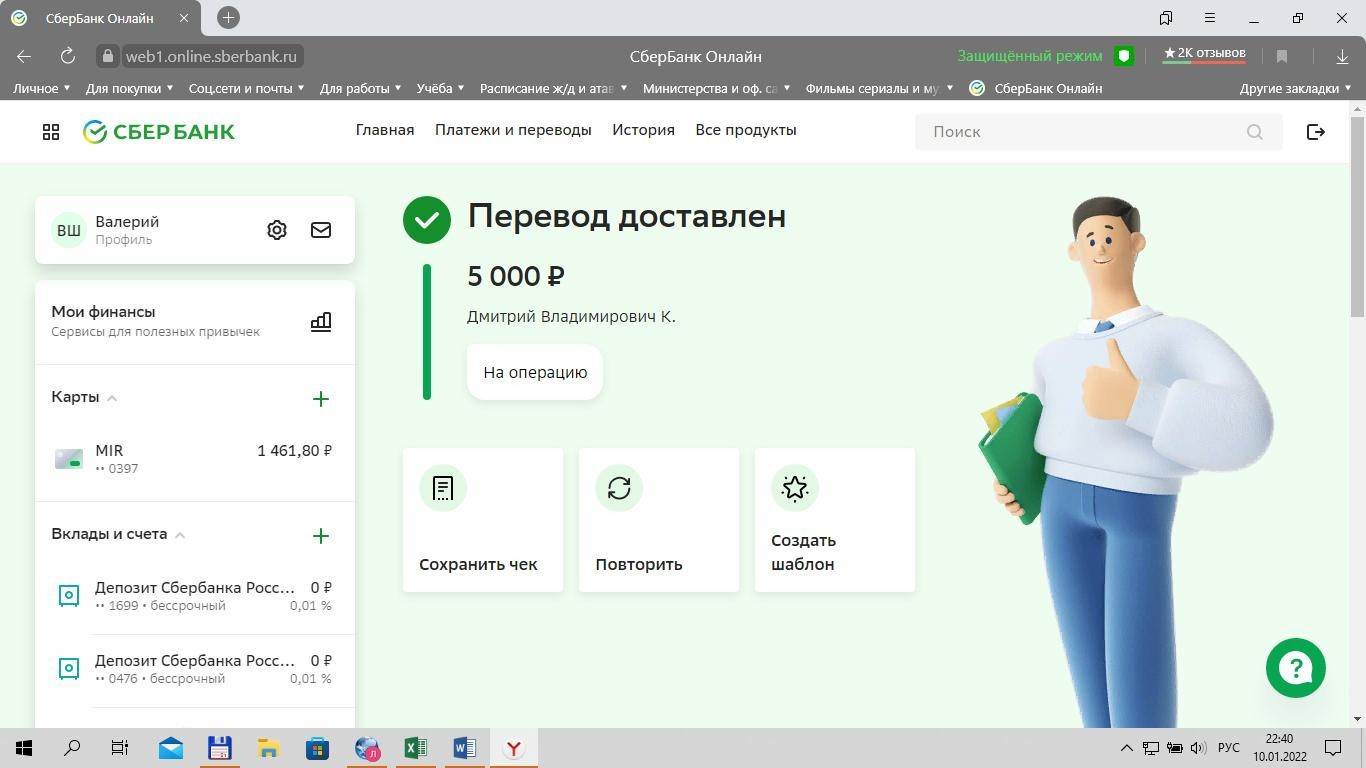Screen dimensions: 1366x768
Task: Add a new card with plus icon
Action: [321, 399]
